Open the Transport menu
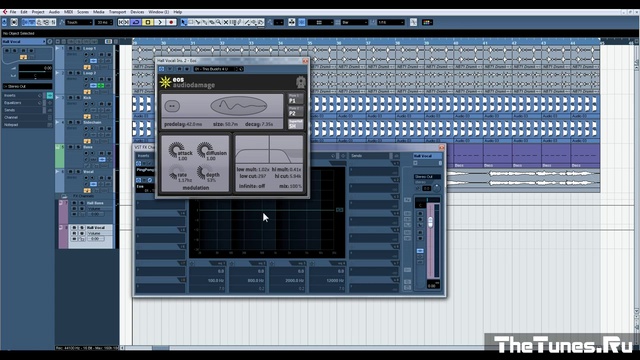The image size is (640, 360). (x=118, y=12)
